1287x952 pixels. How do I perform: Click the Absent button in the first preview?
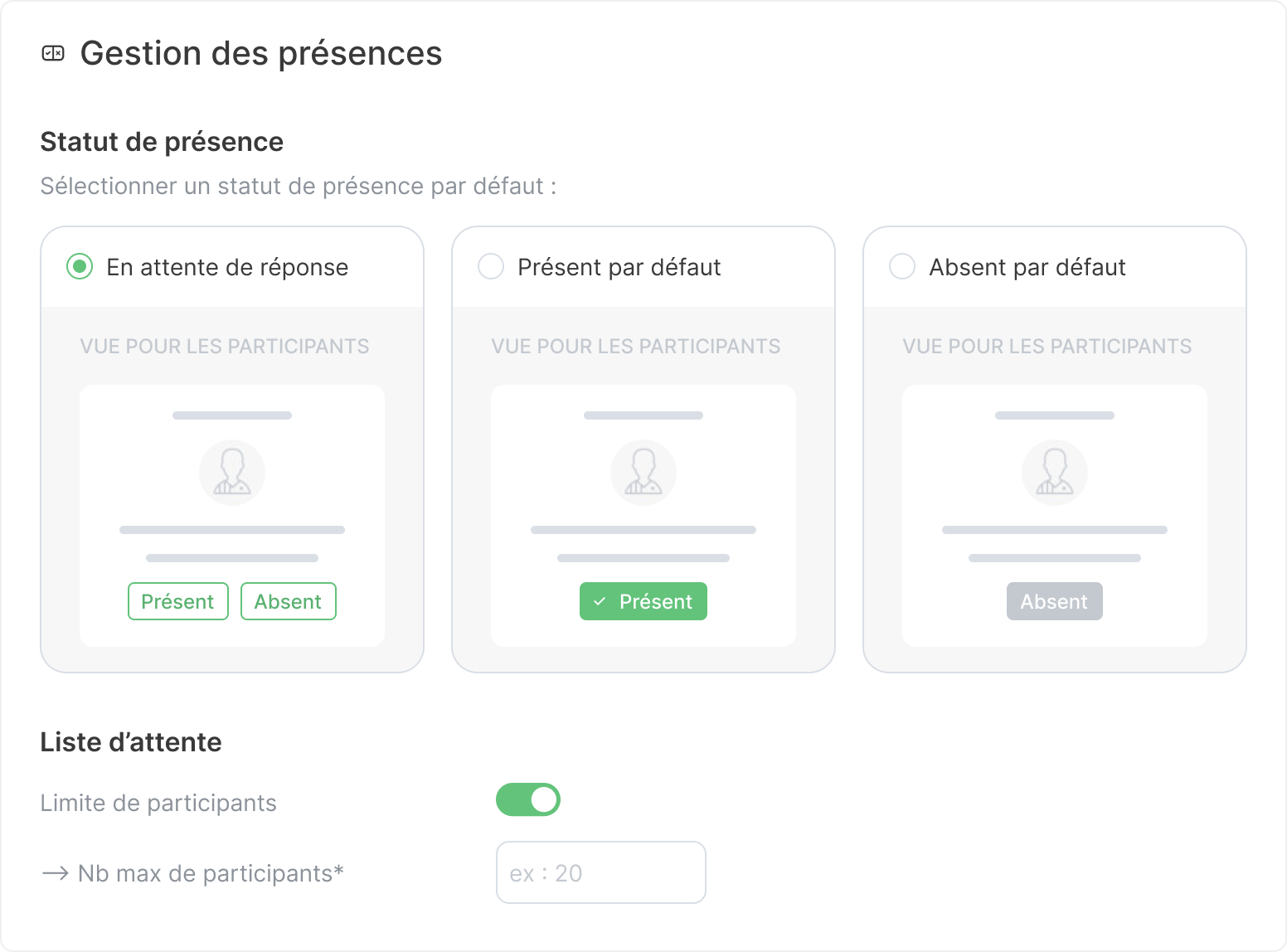(288, 601)
